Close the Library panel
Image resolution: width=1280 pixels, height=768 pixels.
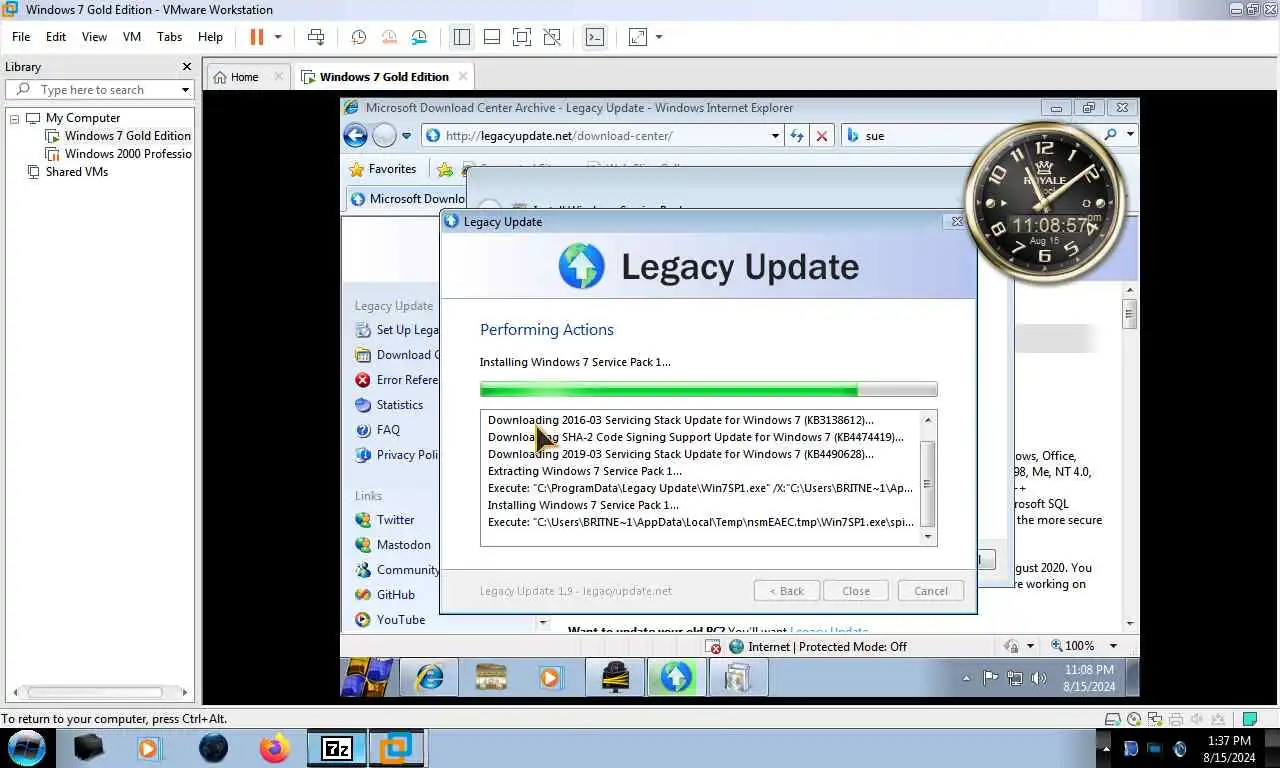[x=186, y=67]
